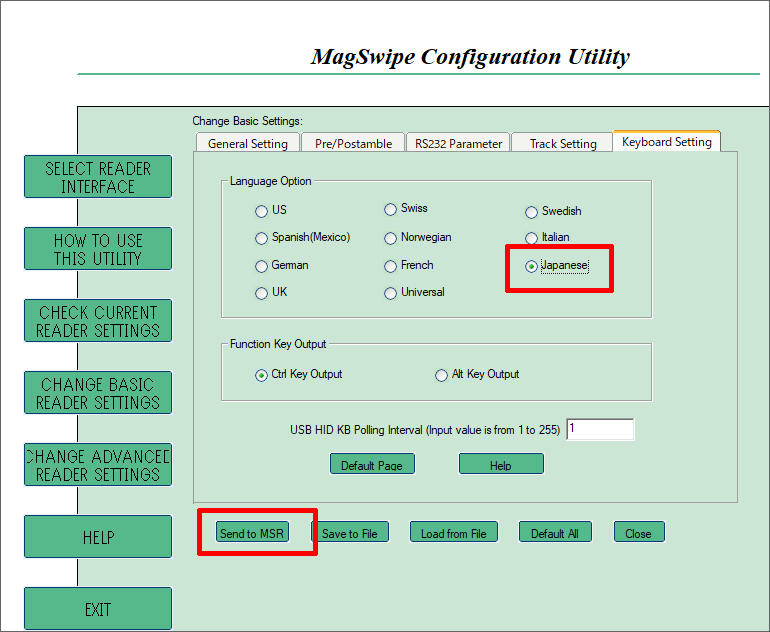Reset with Default All button

pyautogui.click(x=555, y=532)
